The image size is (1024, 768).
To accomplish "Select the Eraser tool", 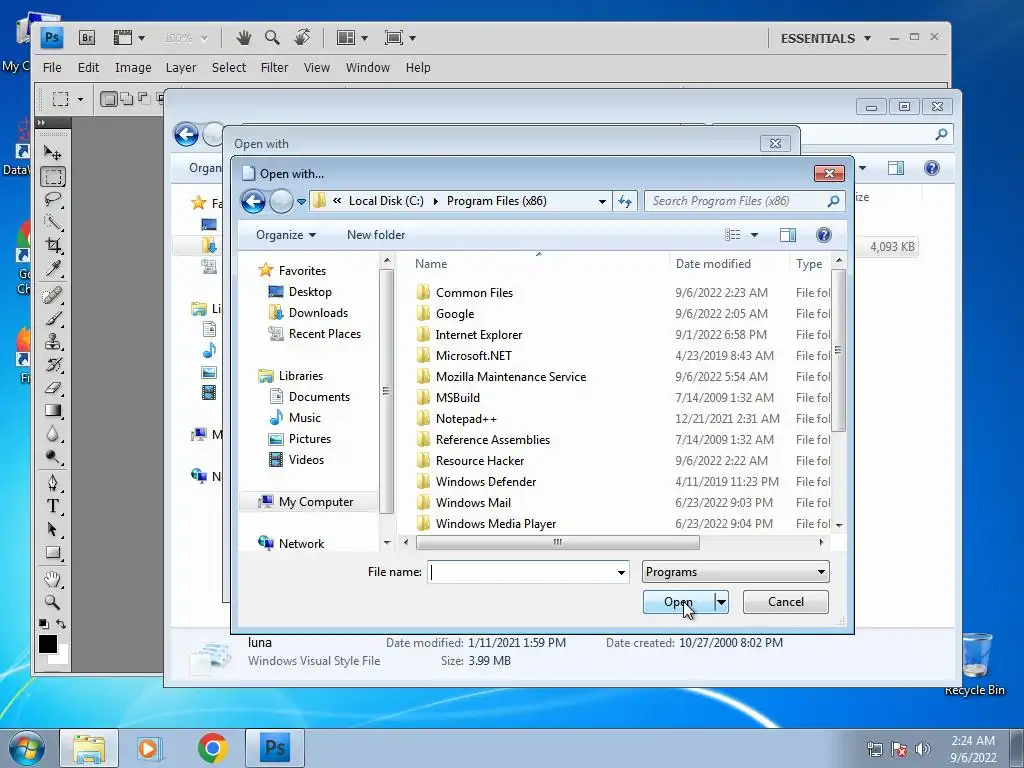I will click(x=52, y=388).
